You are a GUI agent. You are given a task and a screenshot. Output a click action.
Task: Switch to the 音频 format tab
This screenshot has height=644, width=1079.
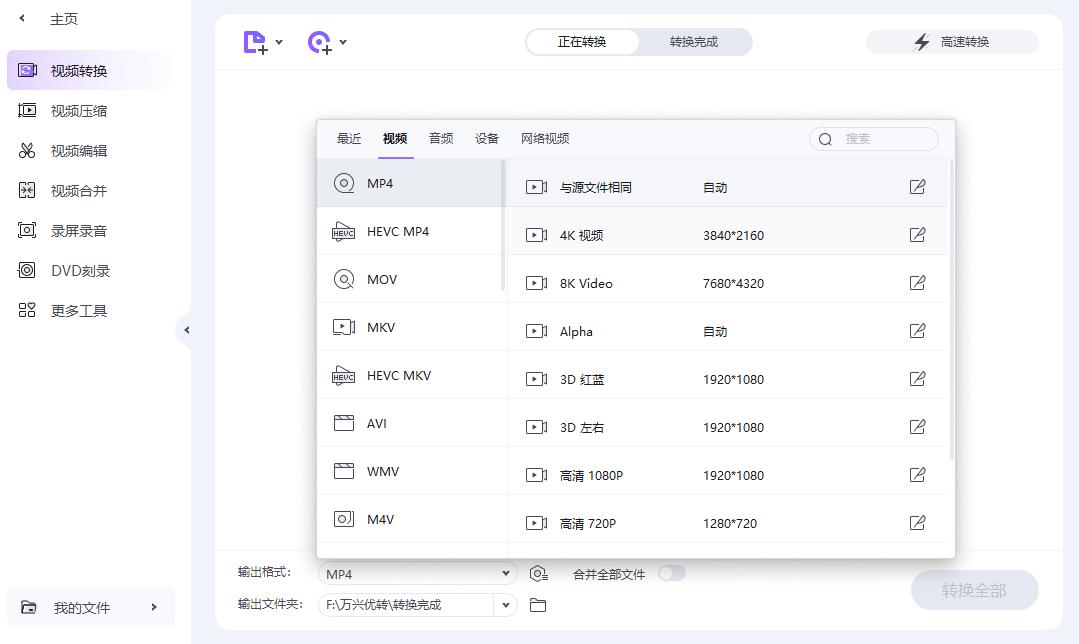point(440,138)
